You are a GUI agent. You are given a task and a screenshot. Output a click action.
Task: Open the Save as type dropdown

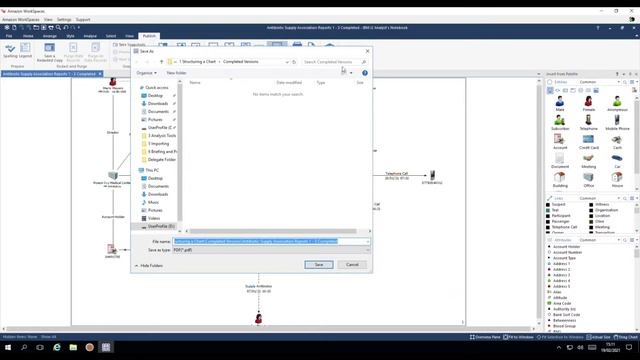tap(367, 250)
